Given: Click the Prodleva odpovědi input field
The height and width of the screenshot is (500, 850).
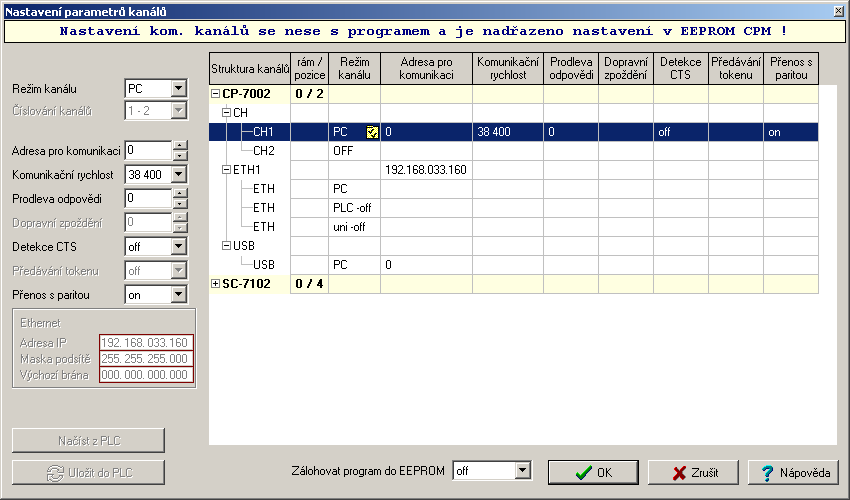Looking at the screenshot, I should point(149,198).
